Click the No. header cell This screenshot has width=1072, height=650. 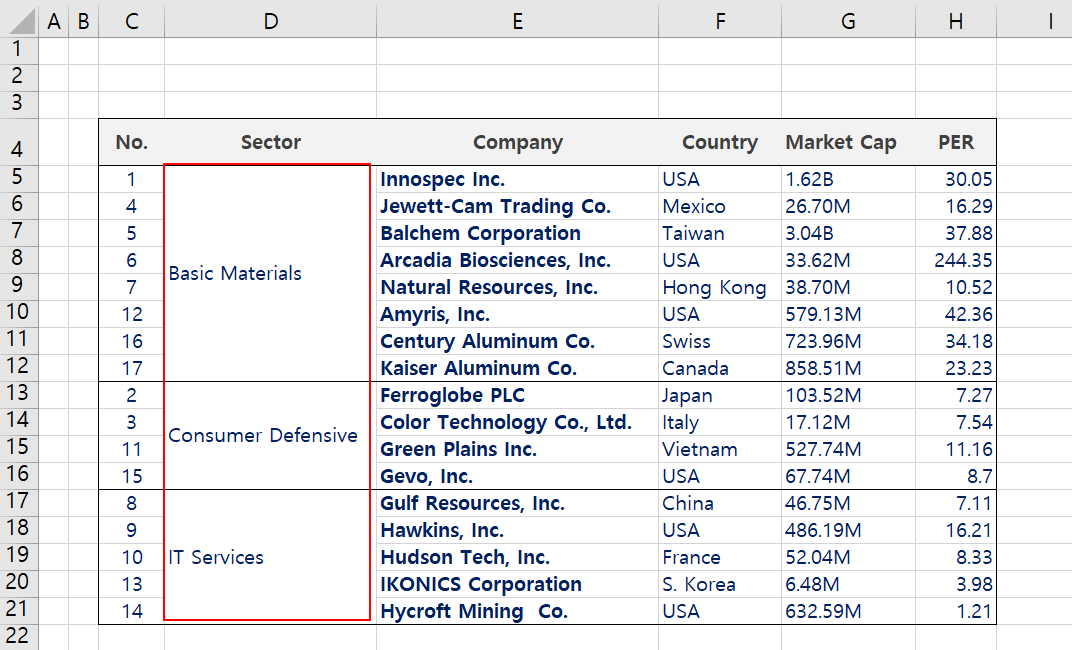(132, 142)
